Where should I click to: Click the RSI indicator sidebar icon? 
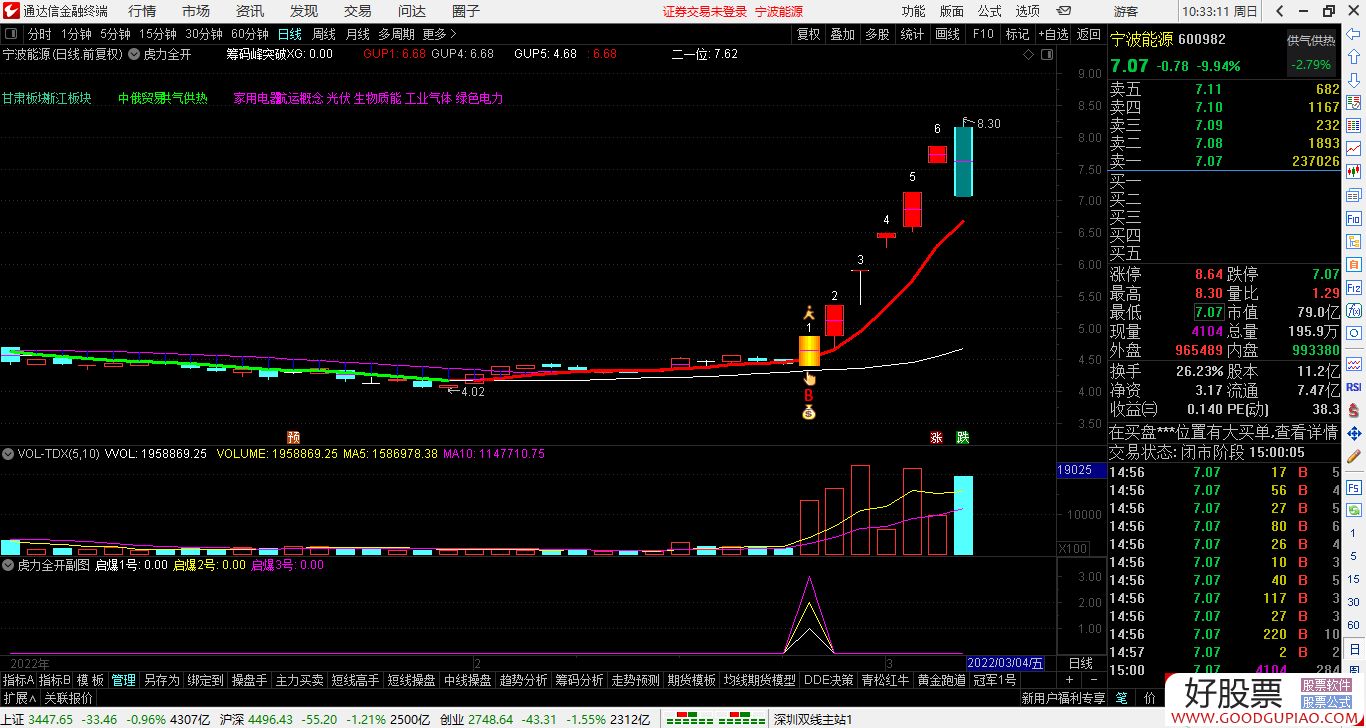(x=1354, y=386)
